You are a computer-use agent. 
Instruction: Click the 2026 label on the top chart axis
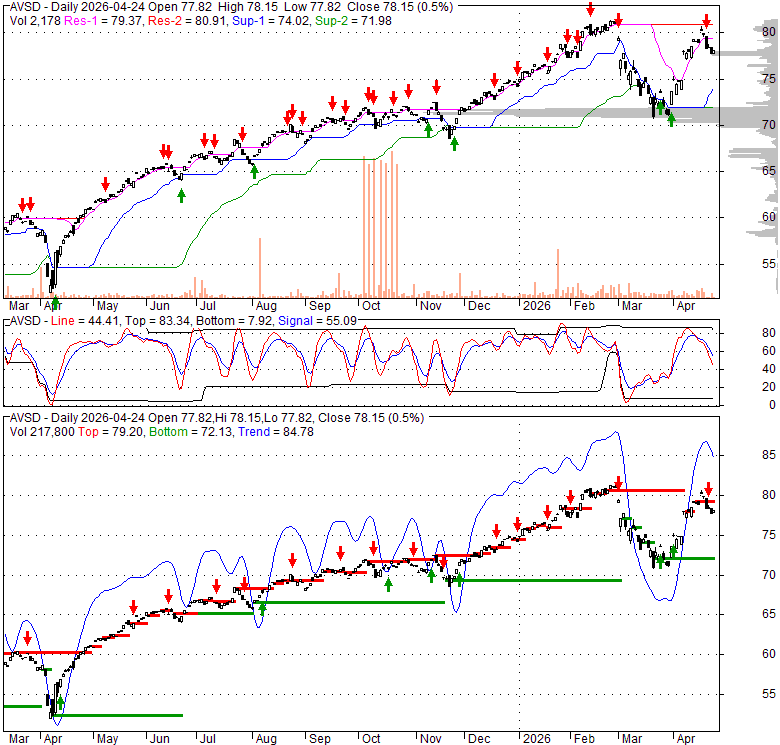click(x=530, y=306)
